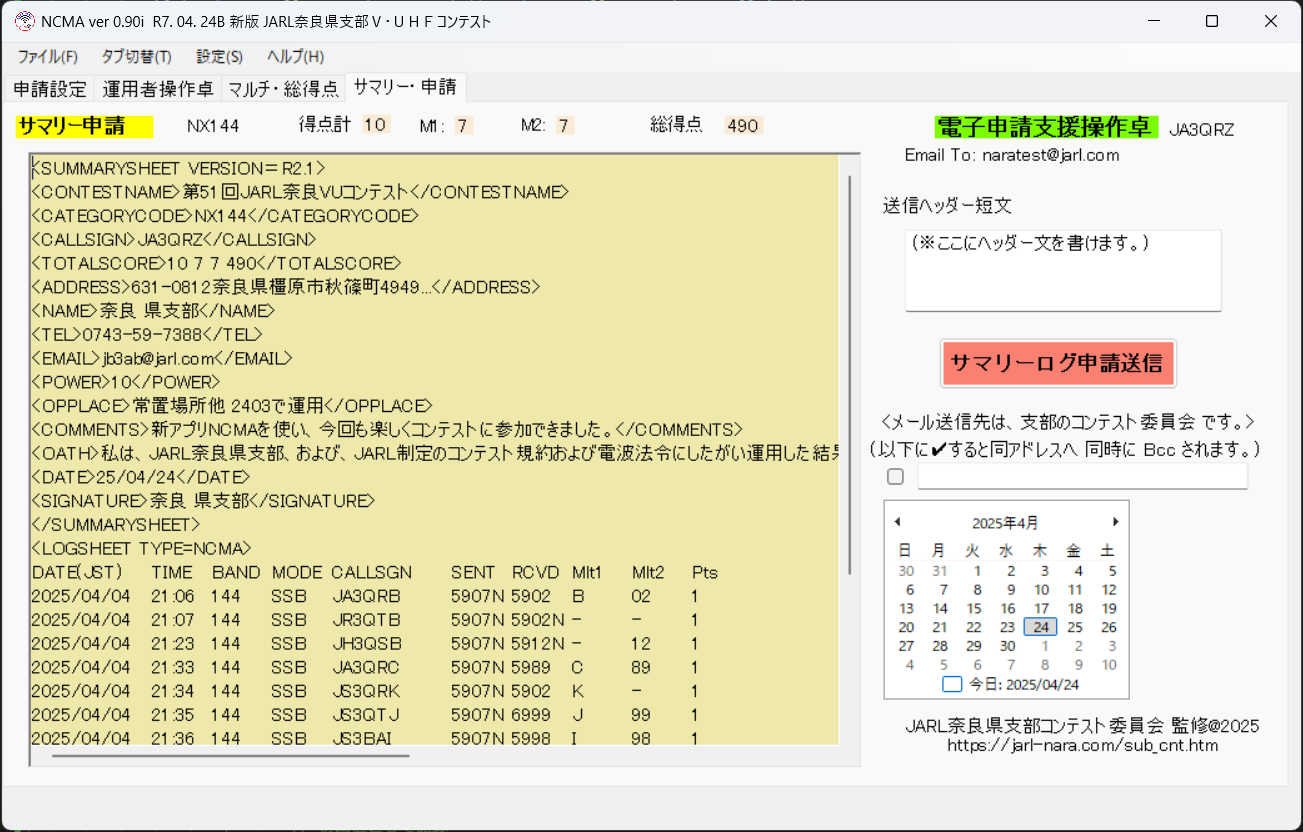1303x832 pixels.
Task: Open the タブ切替(T) menu
Action: (x=135, y=57)
